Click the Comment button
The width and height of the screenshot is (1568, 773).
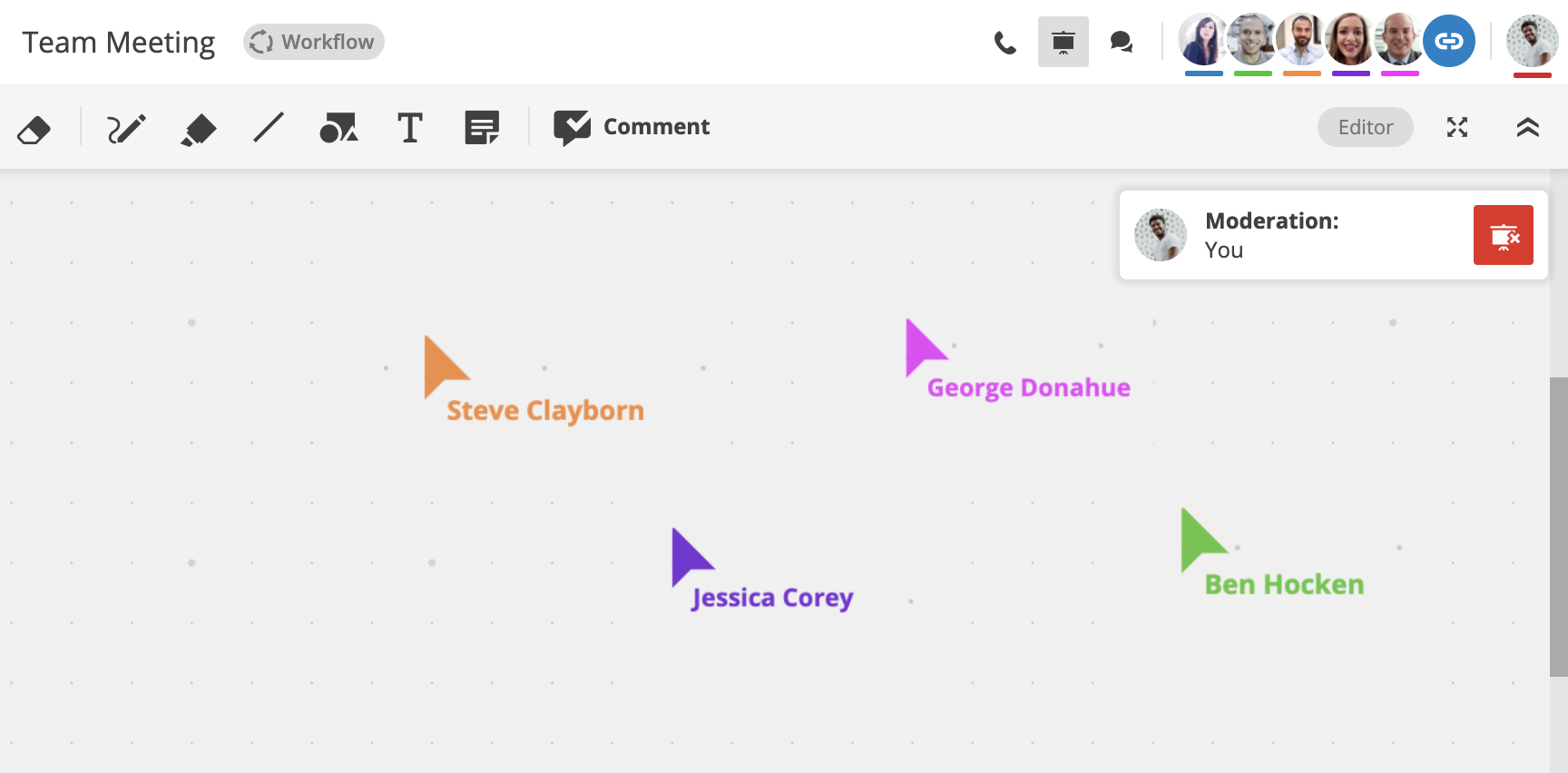[x=632, y=127]
